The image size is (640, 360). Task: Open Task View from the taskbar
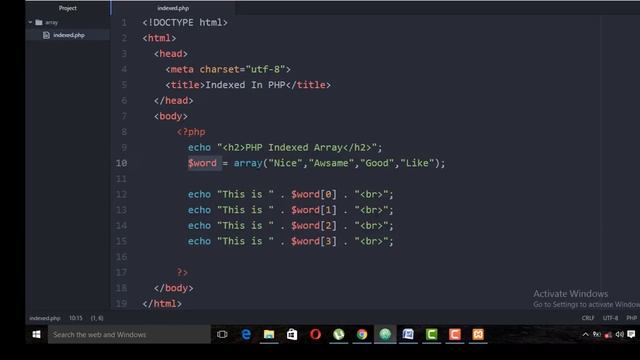click(222, 335)
